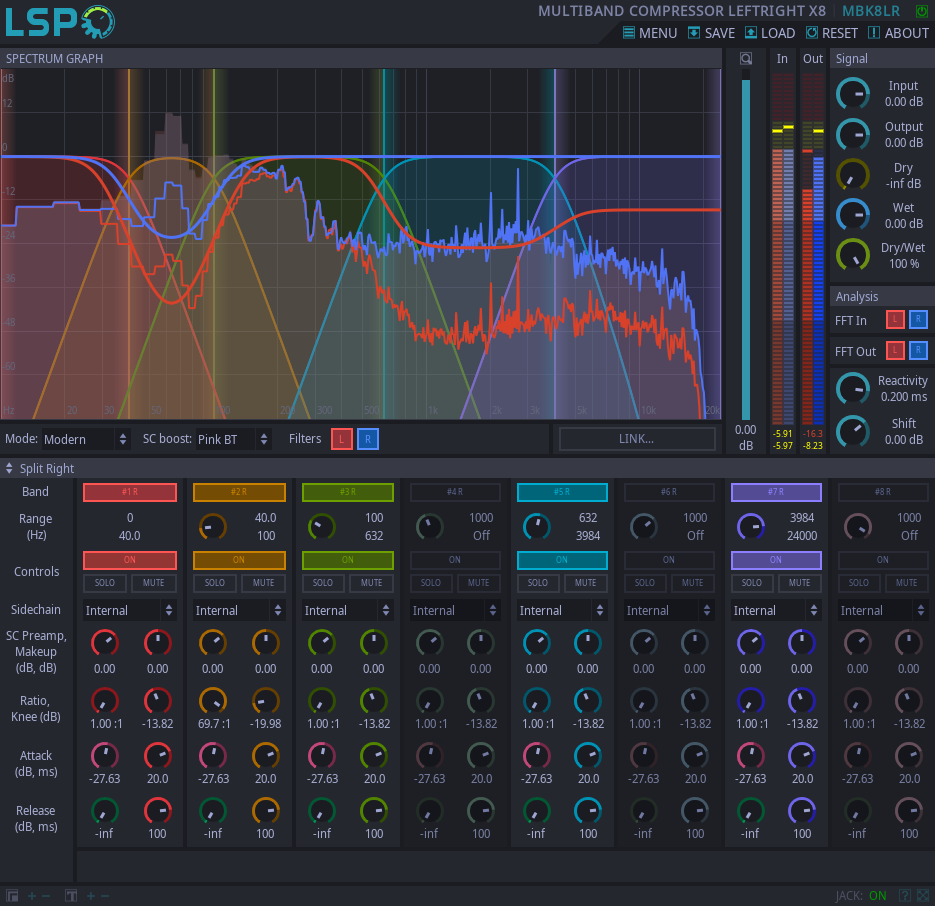Click the graph zoom vertical fader
The width and height of the screenshot is (935, 906).
(745, 245)
